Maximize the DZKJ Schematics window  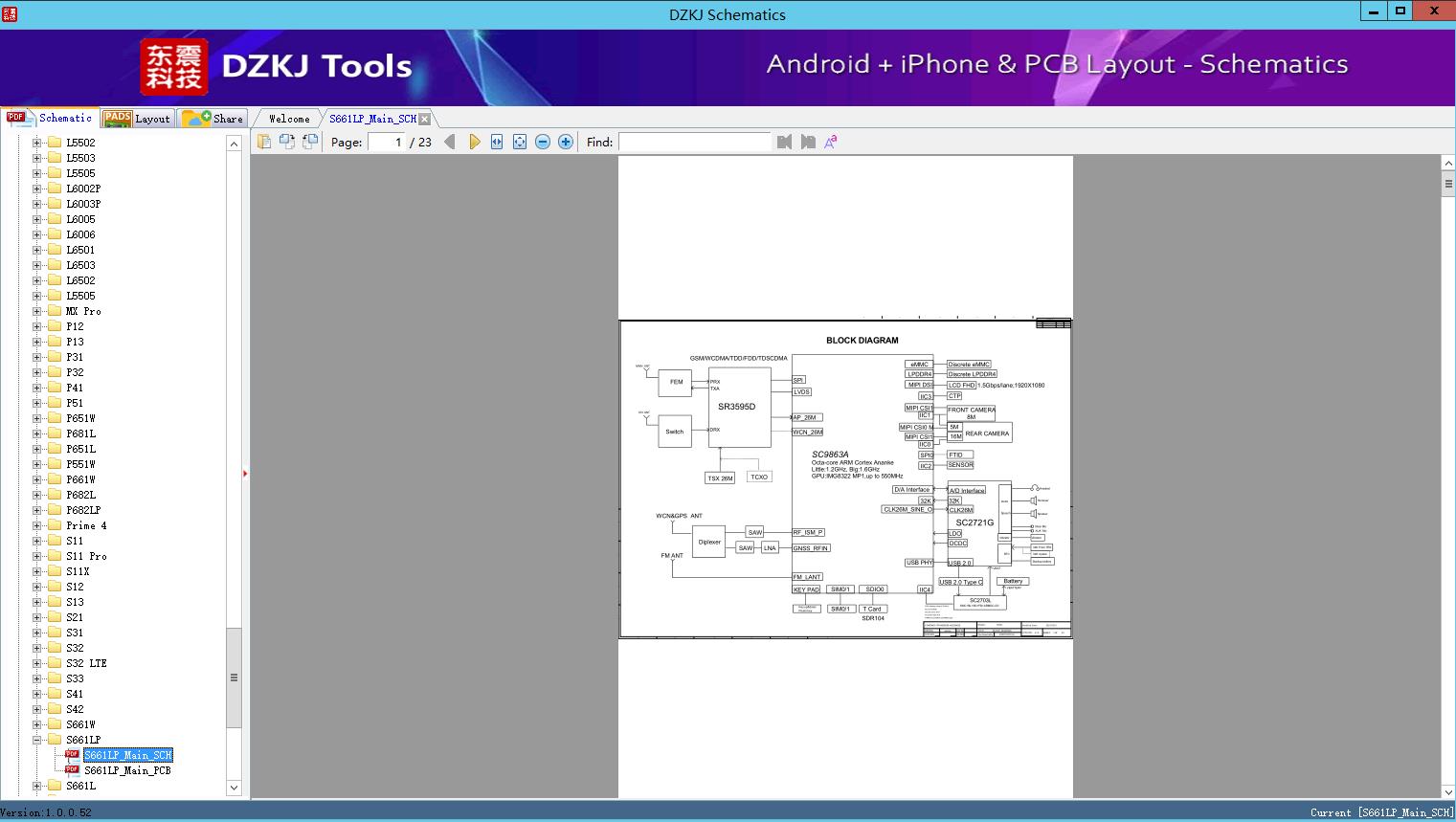pos(1400,11)
